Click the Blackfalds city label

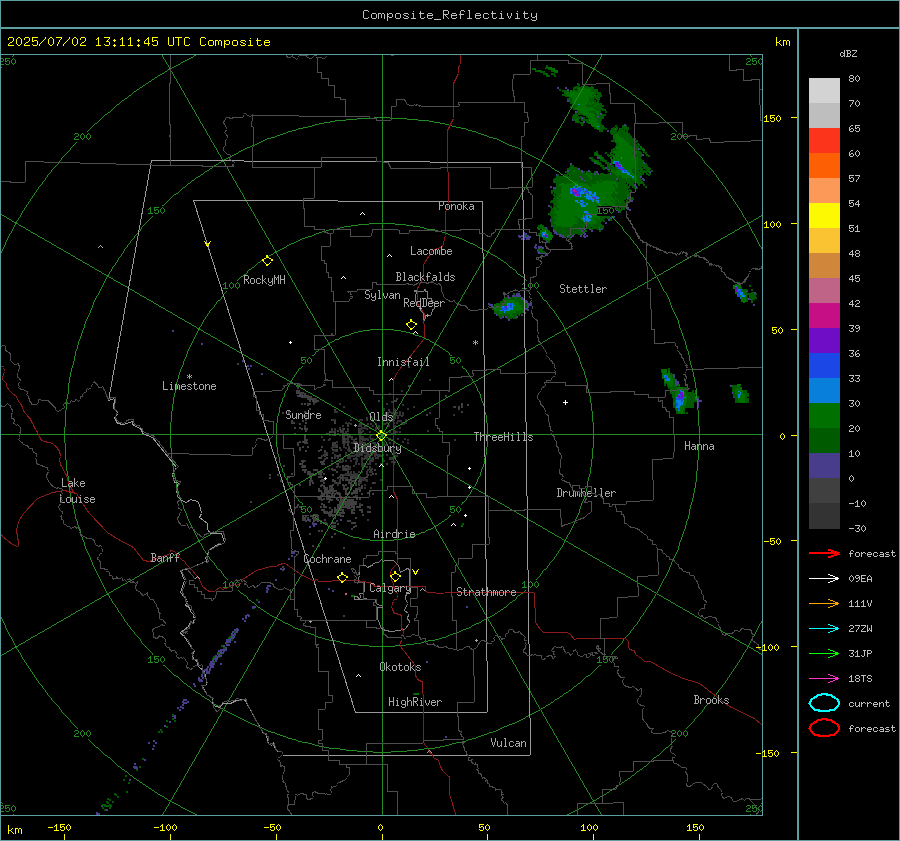coord(425,277)
